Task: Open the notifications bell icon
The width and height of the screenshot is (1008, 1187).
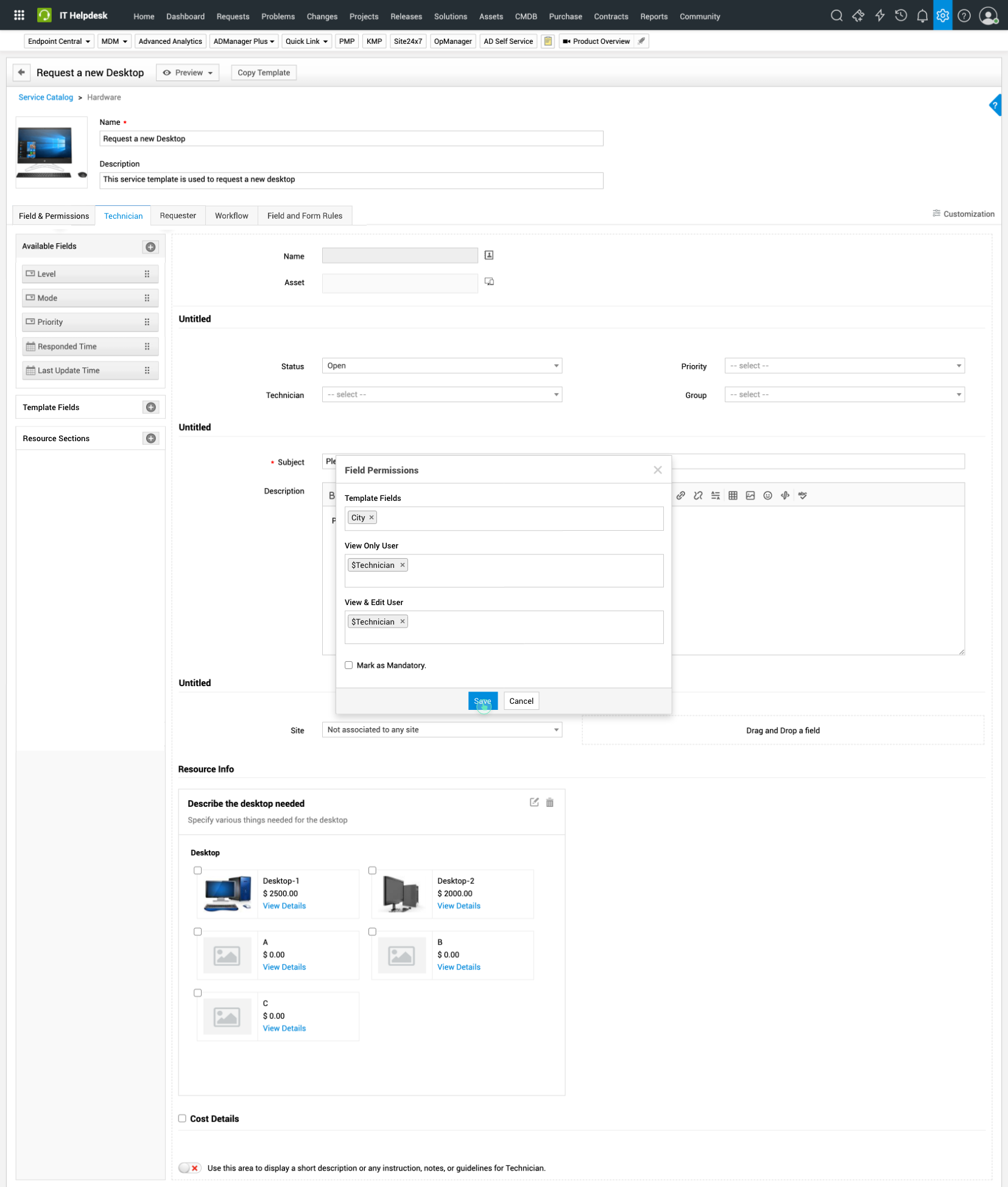Action: (x=922, y=16)
